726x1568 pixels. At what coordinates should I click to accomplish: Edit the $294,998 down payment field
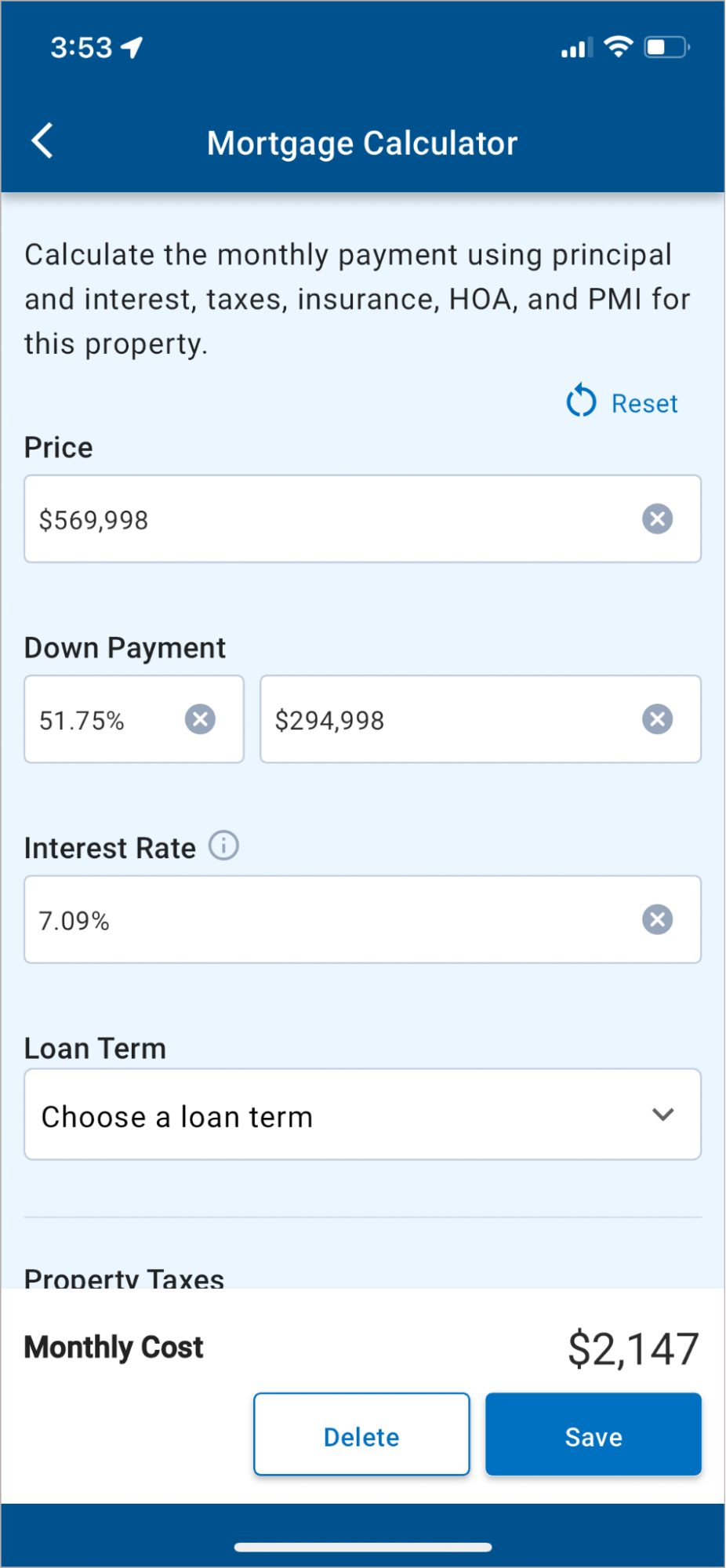point(447,720)
